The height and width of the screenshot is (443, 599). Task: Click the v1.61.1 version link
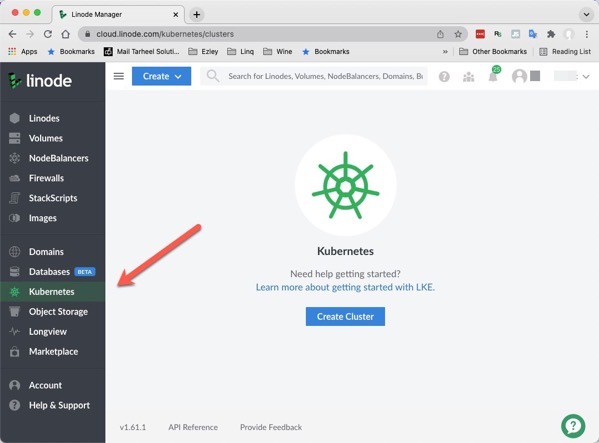133,427
